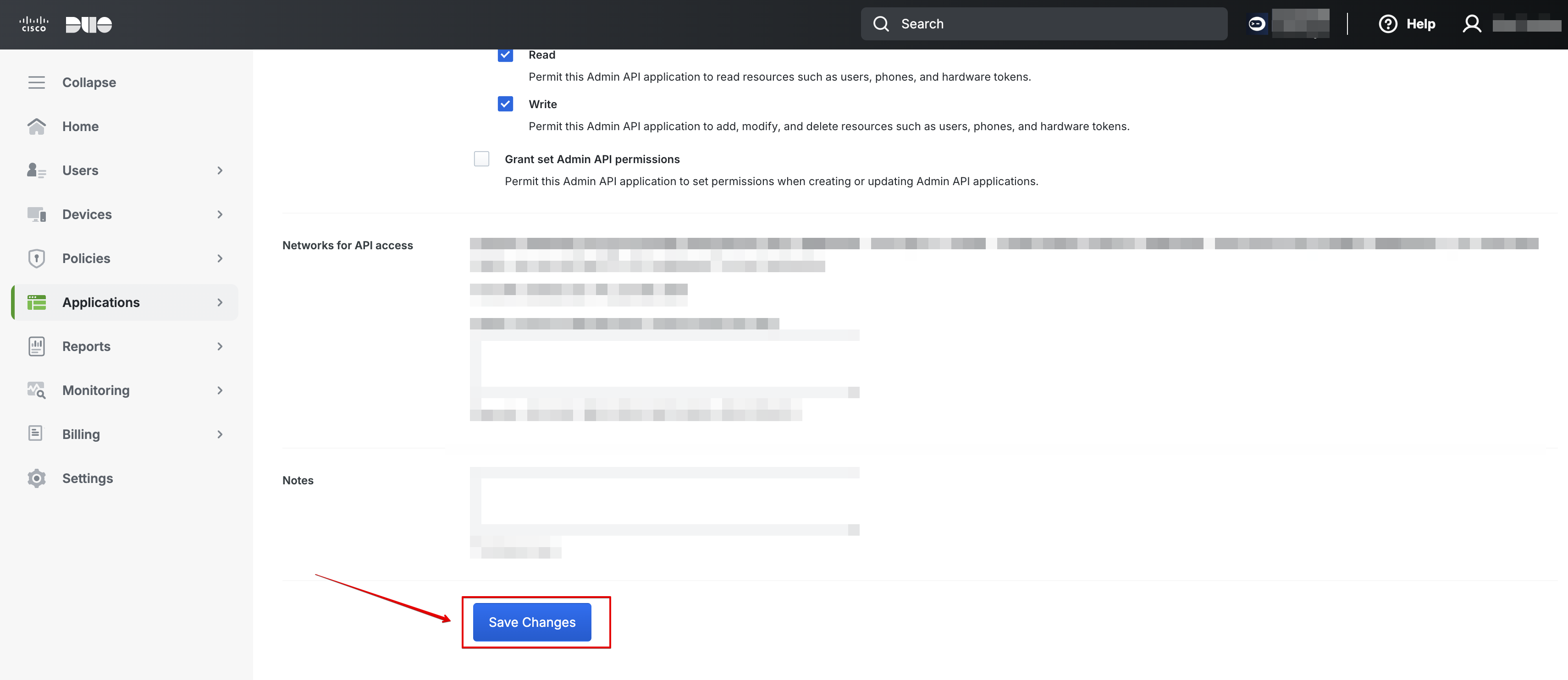Disable the Write permission checkbox
The image size is (1568, 680).
pyautogui.click(x=505, y=104)
